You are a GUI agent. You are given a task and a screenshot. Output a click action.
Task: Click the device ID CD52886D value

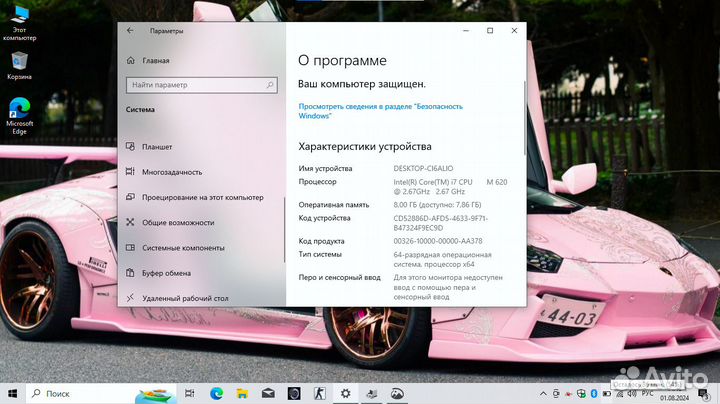(440, 223)
